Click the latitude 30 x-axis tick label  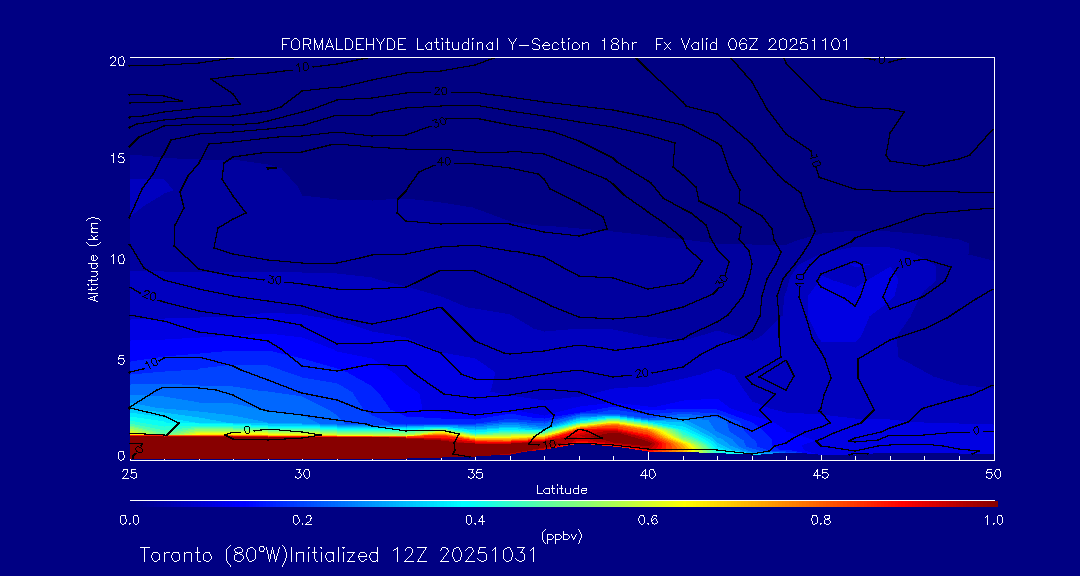[x=302, y=472]
